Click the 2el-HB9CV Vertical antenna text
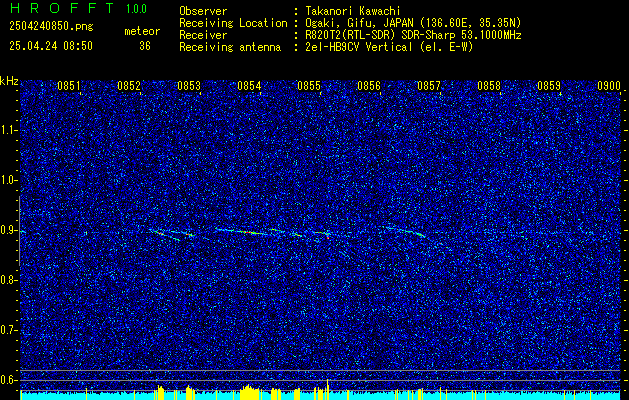Viewport: 629px width, 400px height. 389,47
